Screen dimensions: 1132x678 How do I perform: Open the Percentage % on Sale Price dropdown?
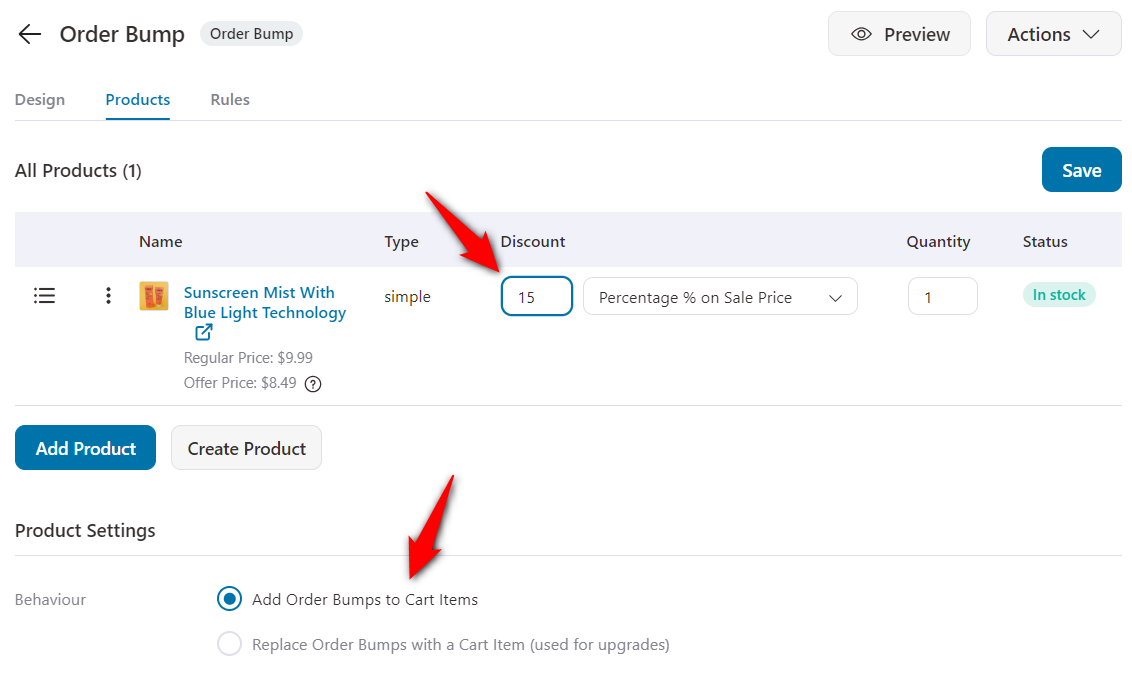coord(719,296)
